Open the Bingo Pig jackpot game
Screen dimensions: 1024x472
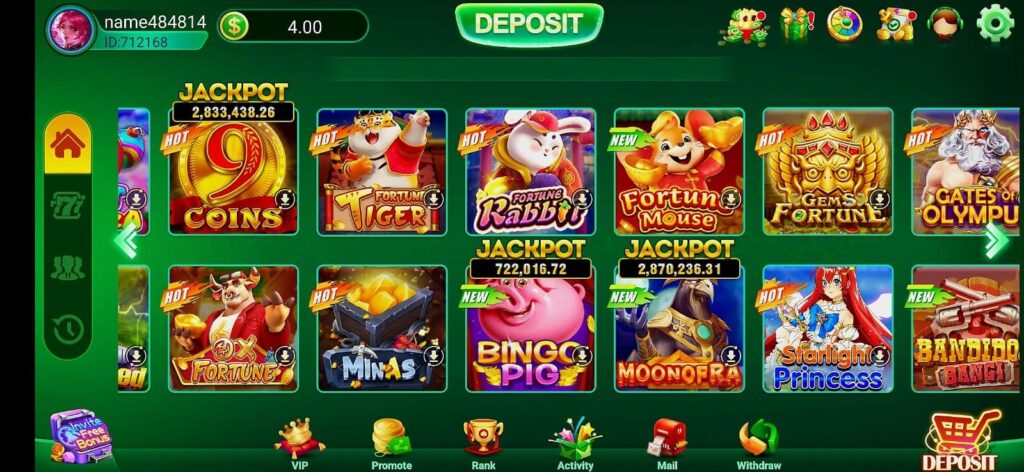pyautogui.click(x=530, y=327)
